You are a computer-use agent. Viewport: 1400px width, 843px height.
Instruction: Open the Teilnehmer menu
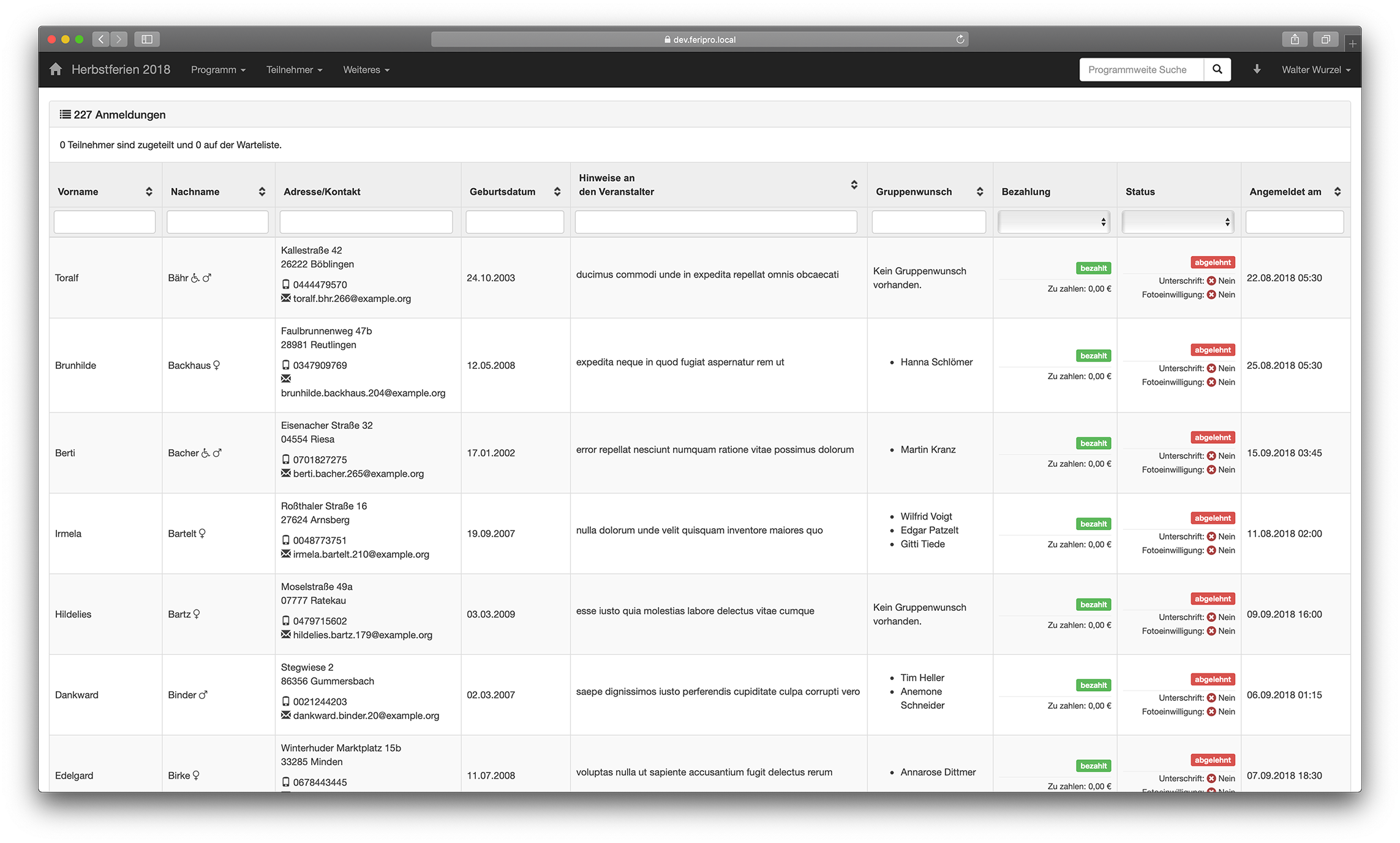pos(294,70)
